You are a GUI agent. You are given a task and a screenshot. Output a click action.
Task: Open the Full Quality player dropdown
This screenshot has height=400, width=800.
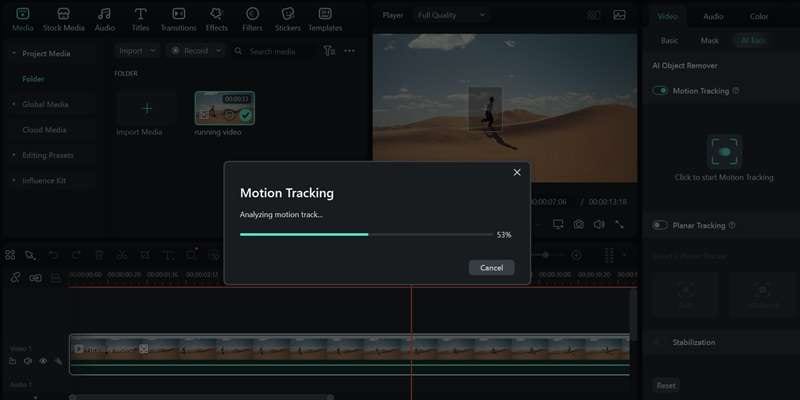(x=451, y=15)
